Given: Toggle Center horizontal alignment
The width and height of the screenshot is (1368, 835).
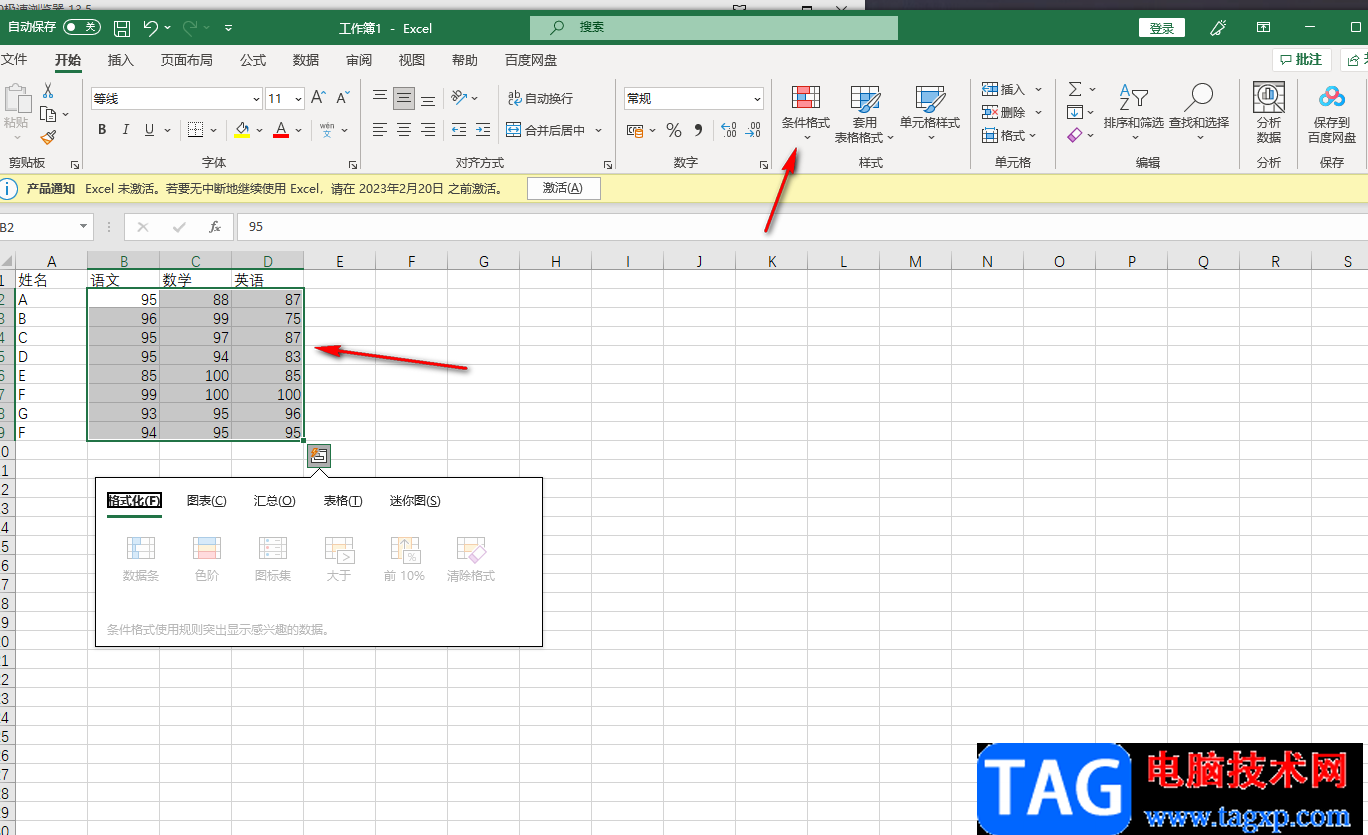Looking at the screenshot, I should click(x=404, y=130).
